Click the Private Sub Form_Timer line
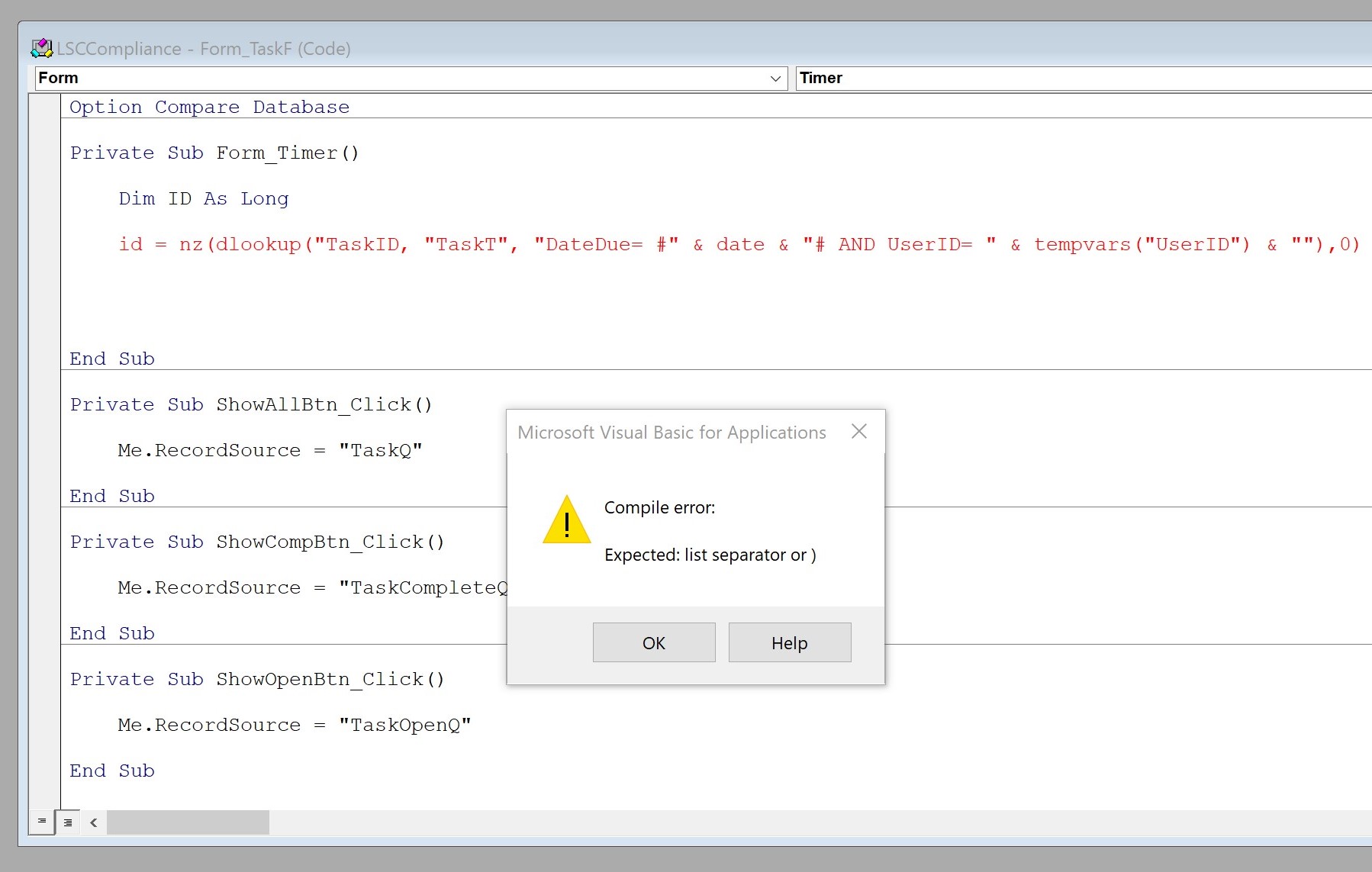 pos(214,153)
